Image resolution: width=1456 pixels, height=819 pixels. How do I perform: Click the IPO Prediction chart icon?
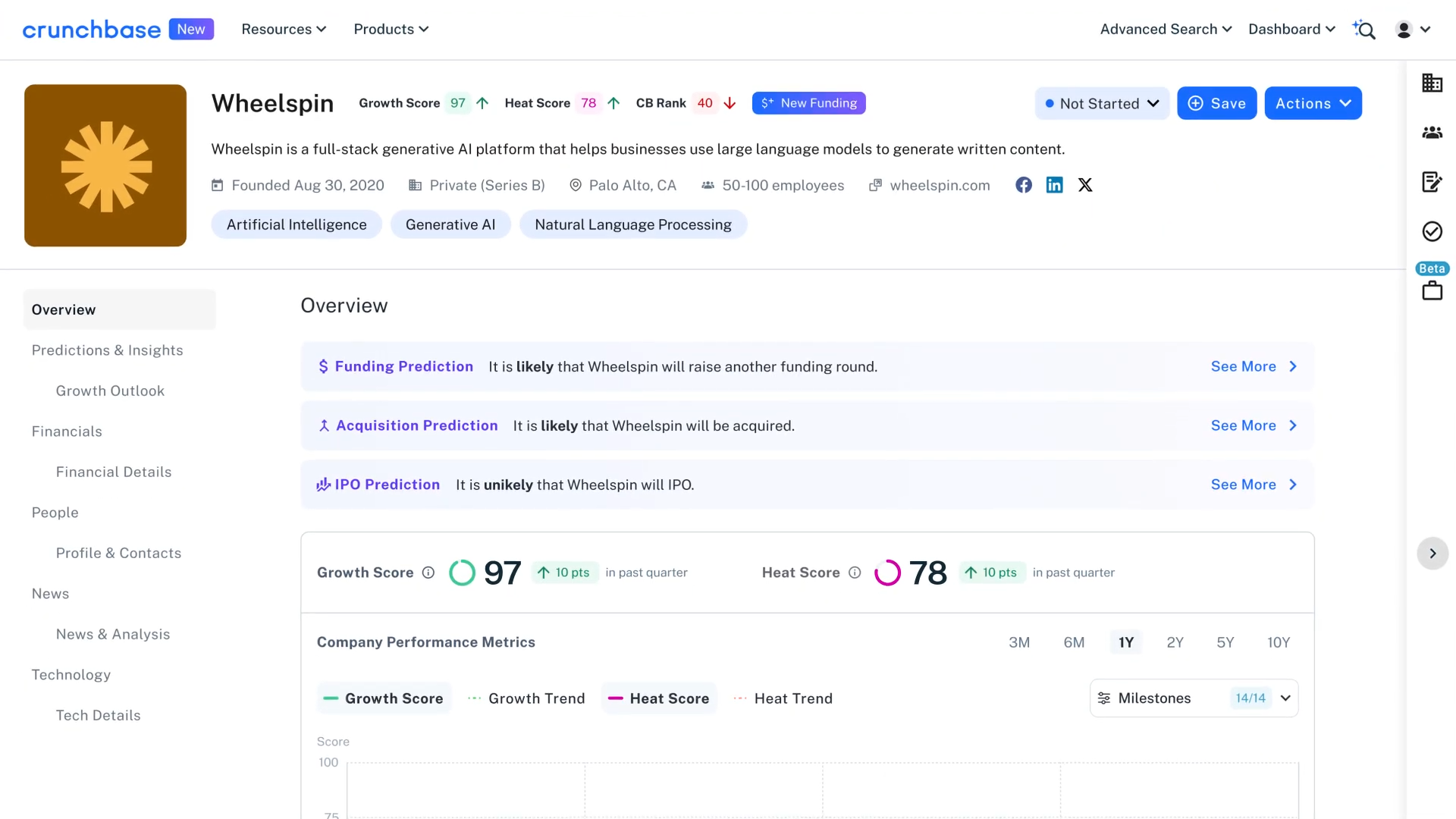[324, 485]
